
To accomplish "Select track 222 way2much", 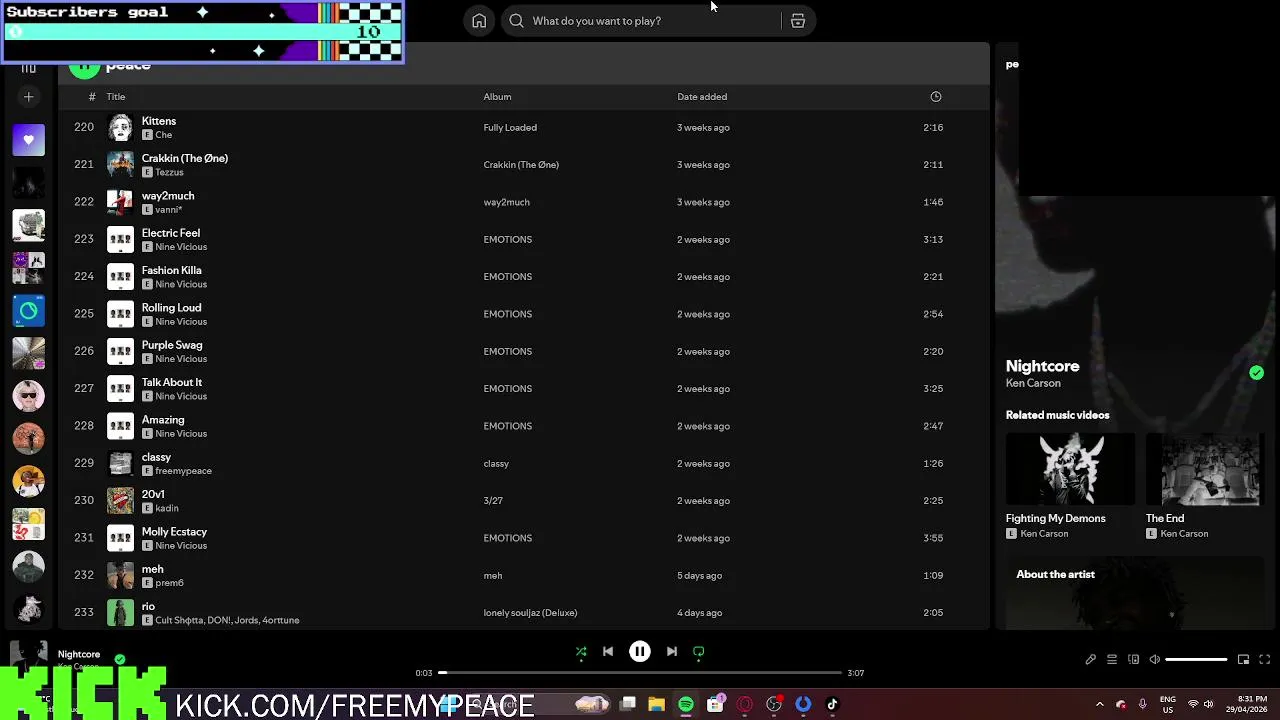I will tap(524, 202).
